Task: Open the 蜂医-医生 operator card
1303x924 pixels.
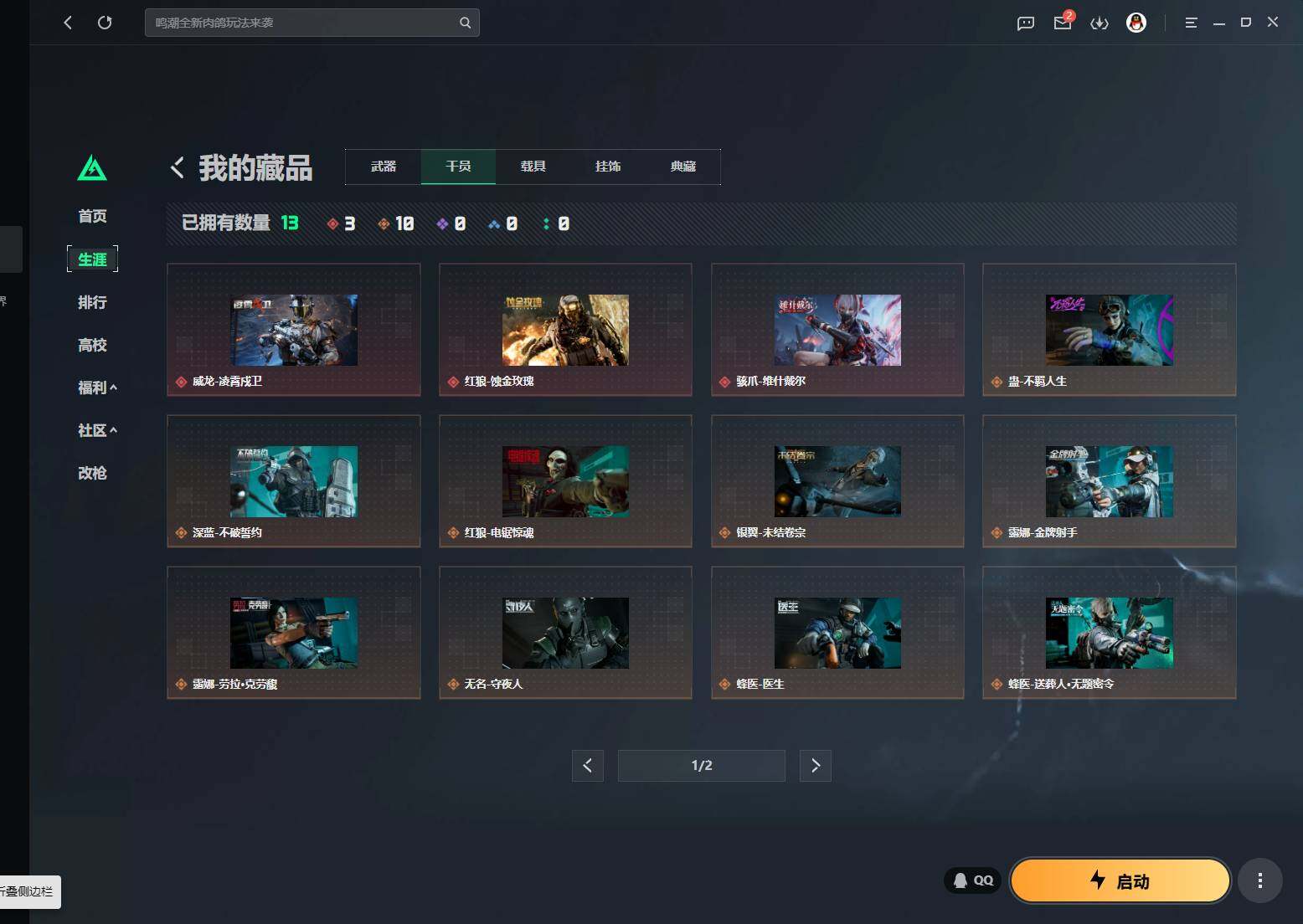Action: 837,633
